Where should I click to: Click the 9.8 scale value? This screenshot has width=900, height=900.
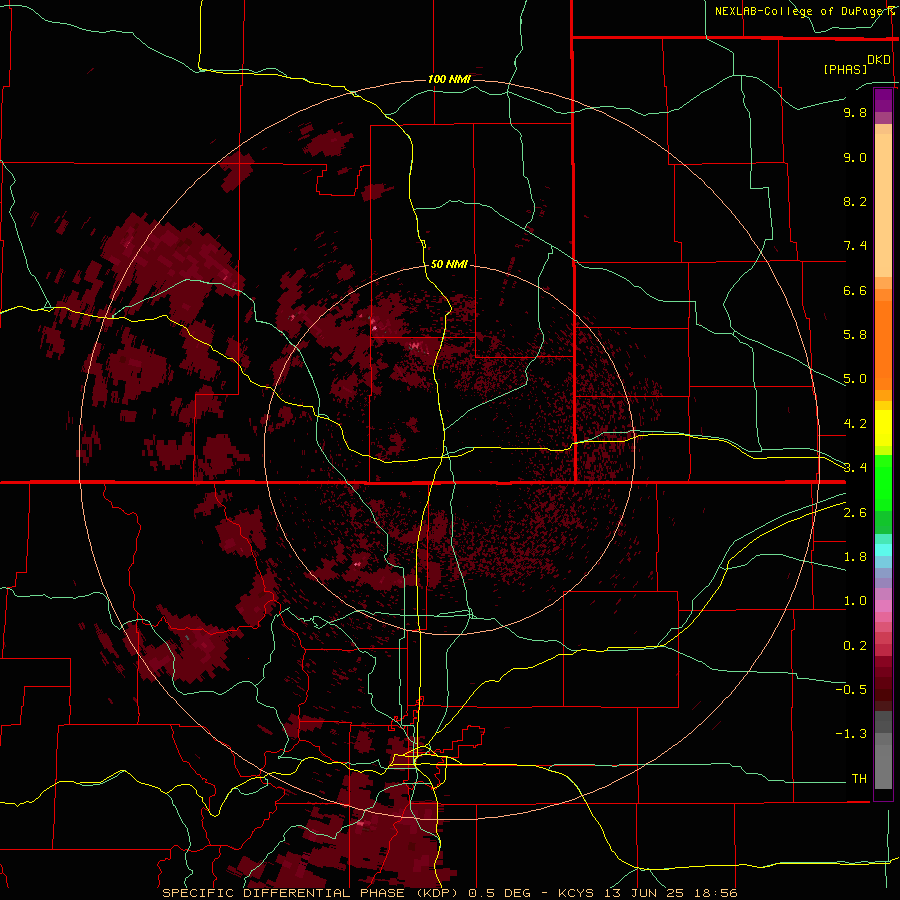coord(855,112)
